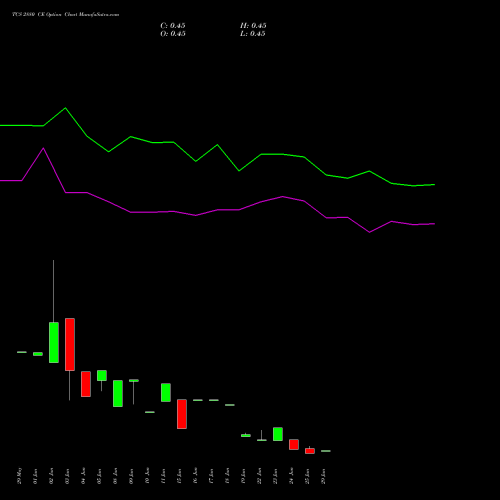Select the close value 'C: 0.45'

tap(173, 26)
